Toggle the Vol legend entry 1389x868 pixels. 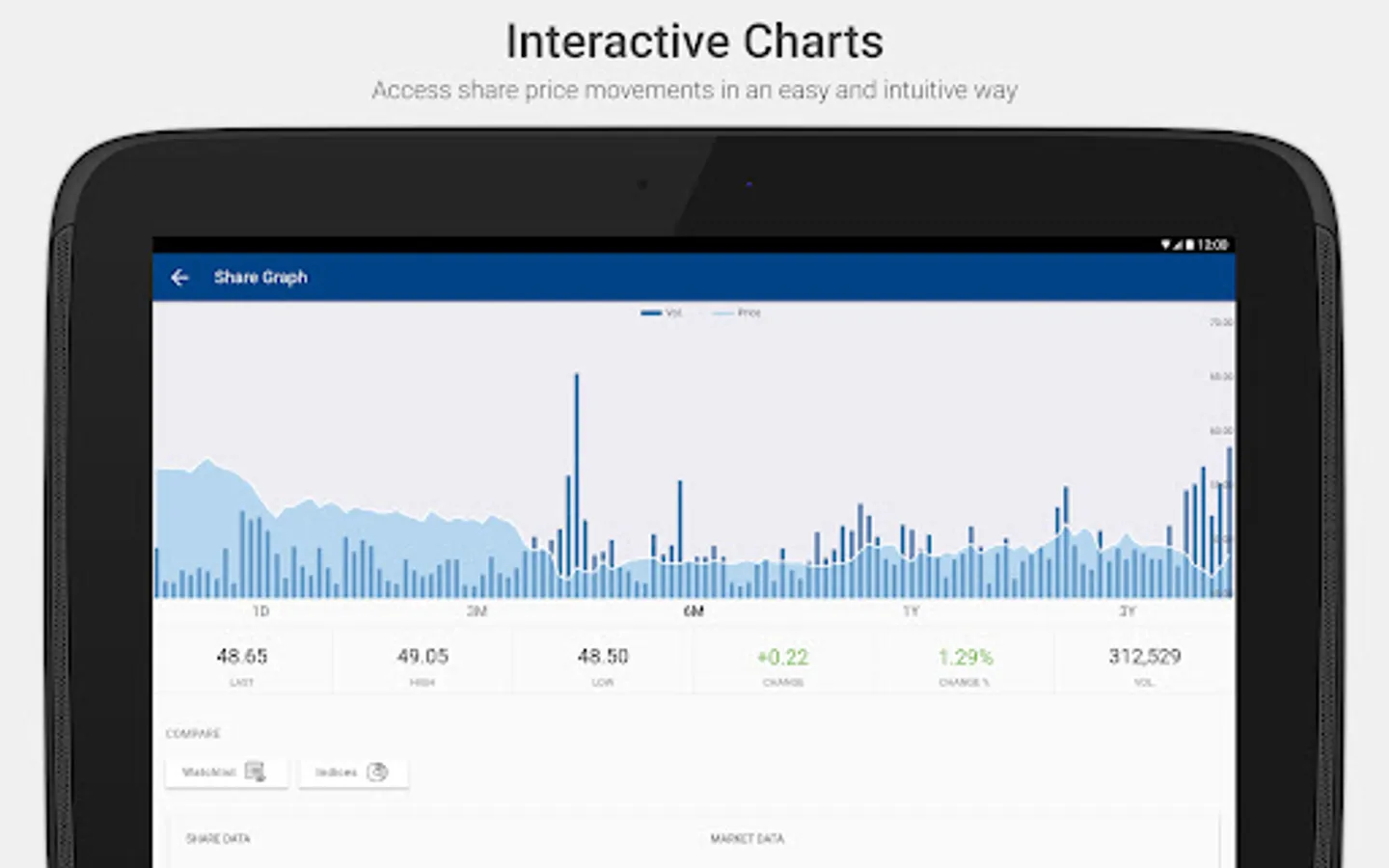(662, 312)
